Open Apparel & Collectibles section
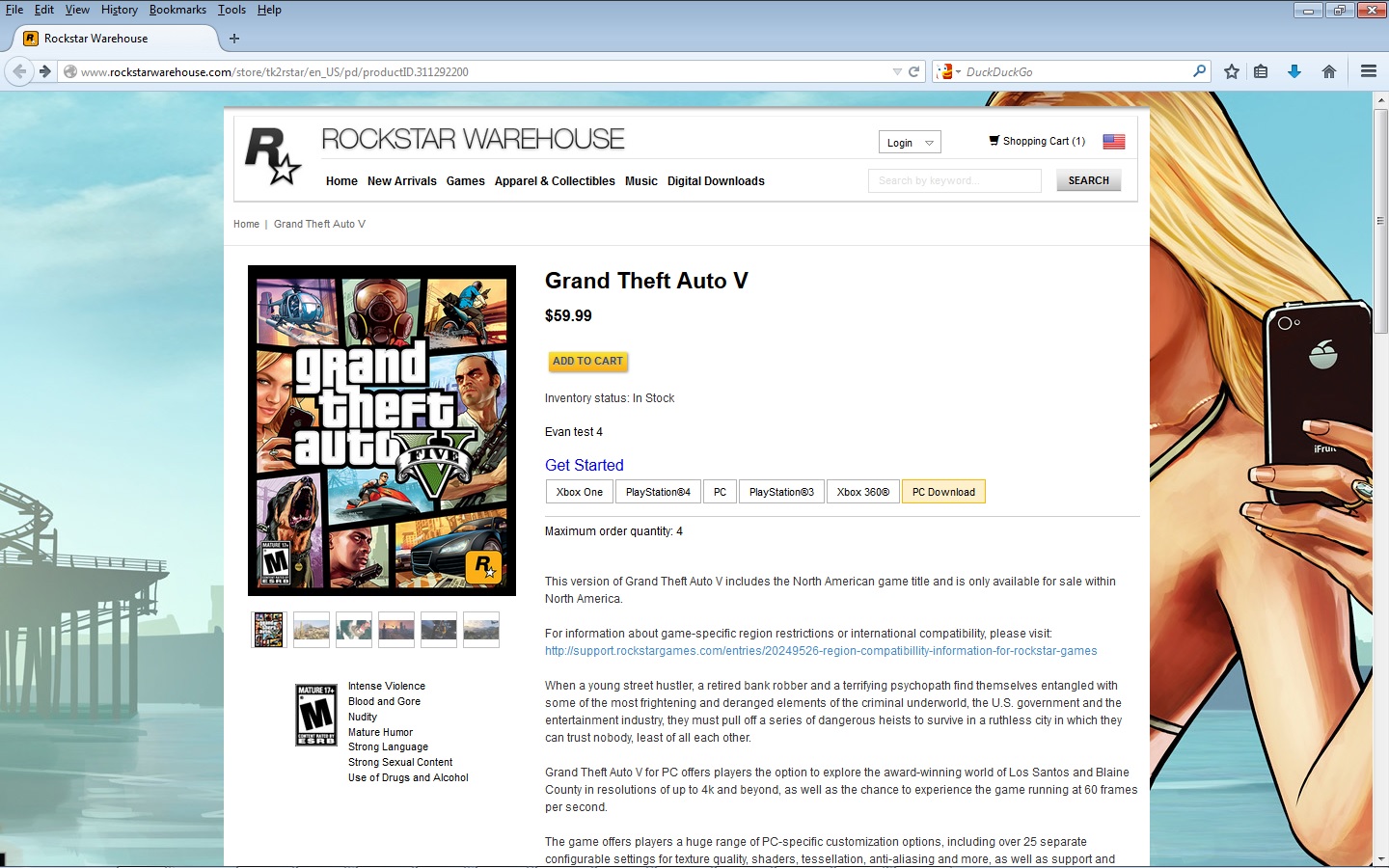The width and height of the screenshot is (1389, 868). (555, 181)
